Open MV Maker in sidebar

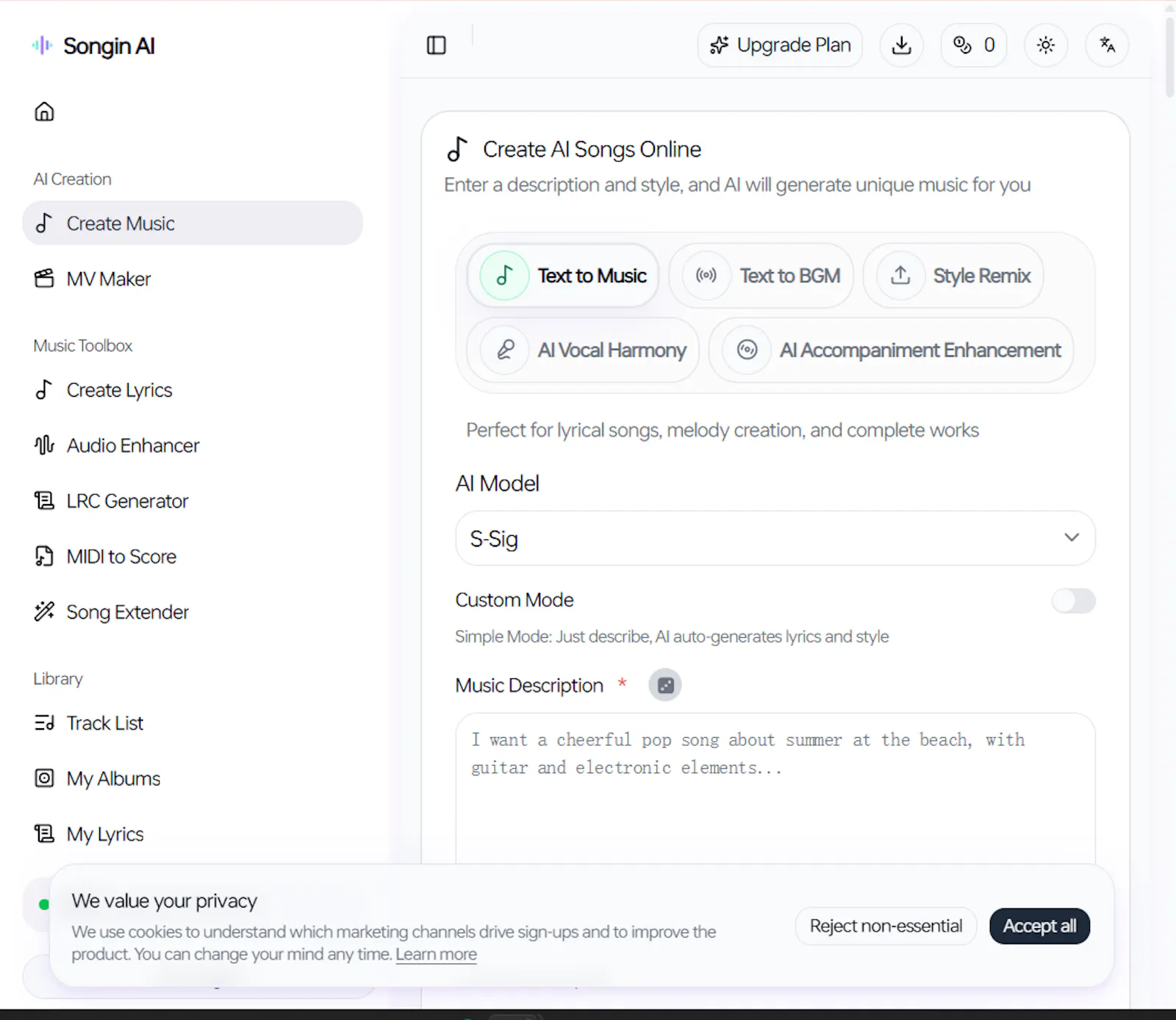[x=193, y=279]
